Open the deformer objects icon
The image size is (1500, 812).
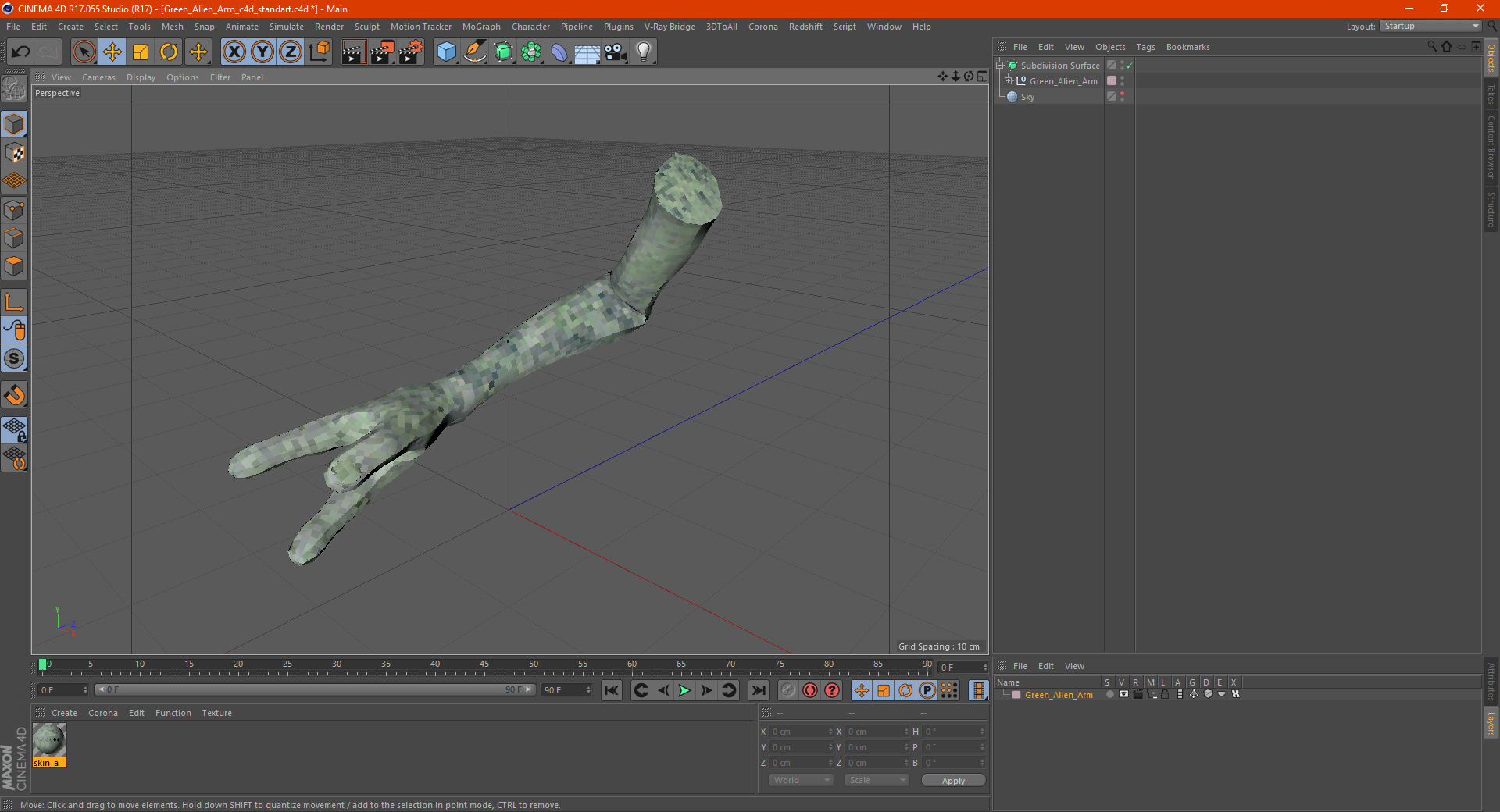[x=559, y=52]
